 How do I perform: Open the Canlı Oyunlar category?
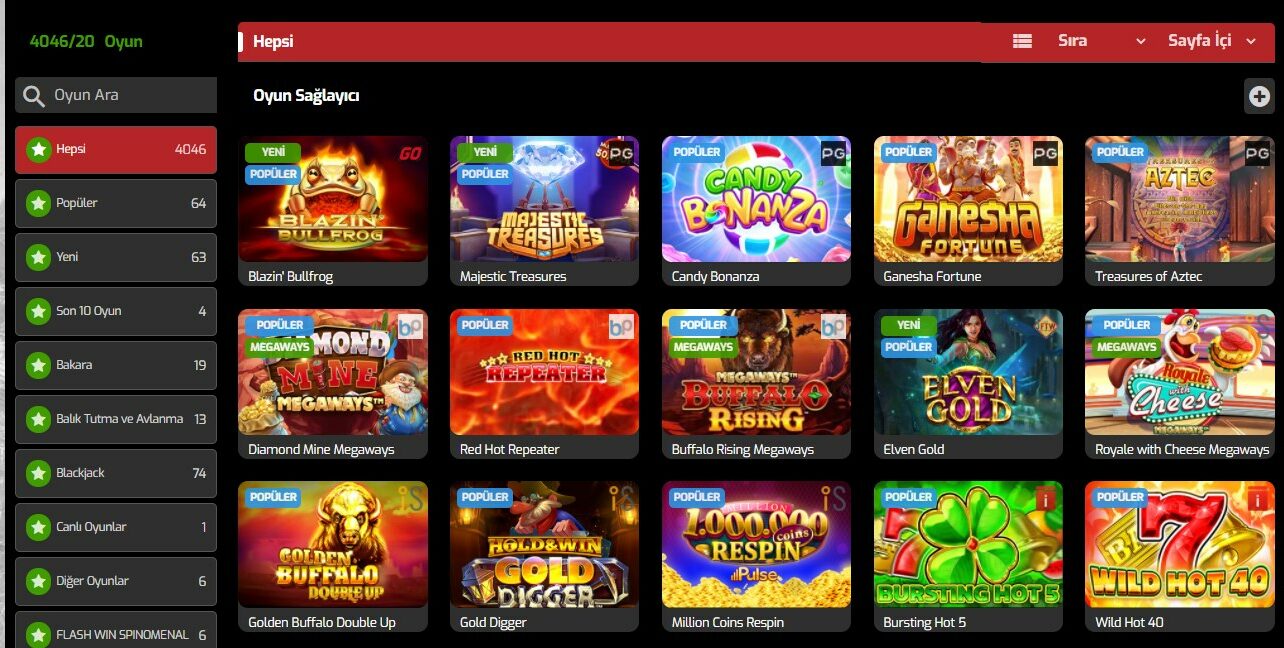(x=116, y=528)
